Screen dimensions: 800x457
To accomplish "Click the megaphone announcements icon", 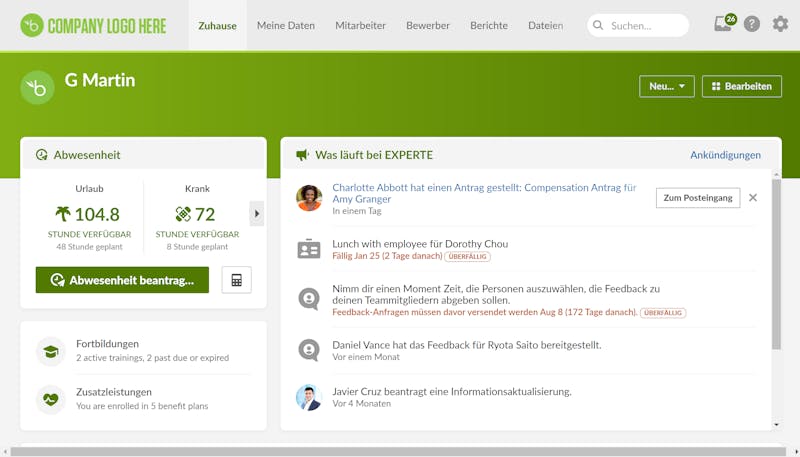I will coord(303,155).
